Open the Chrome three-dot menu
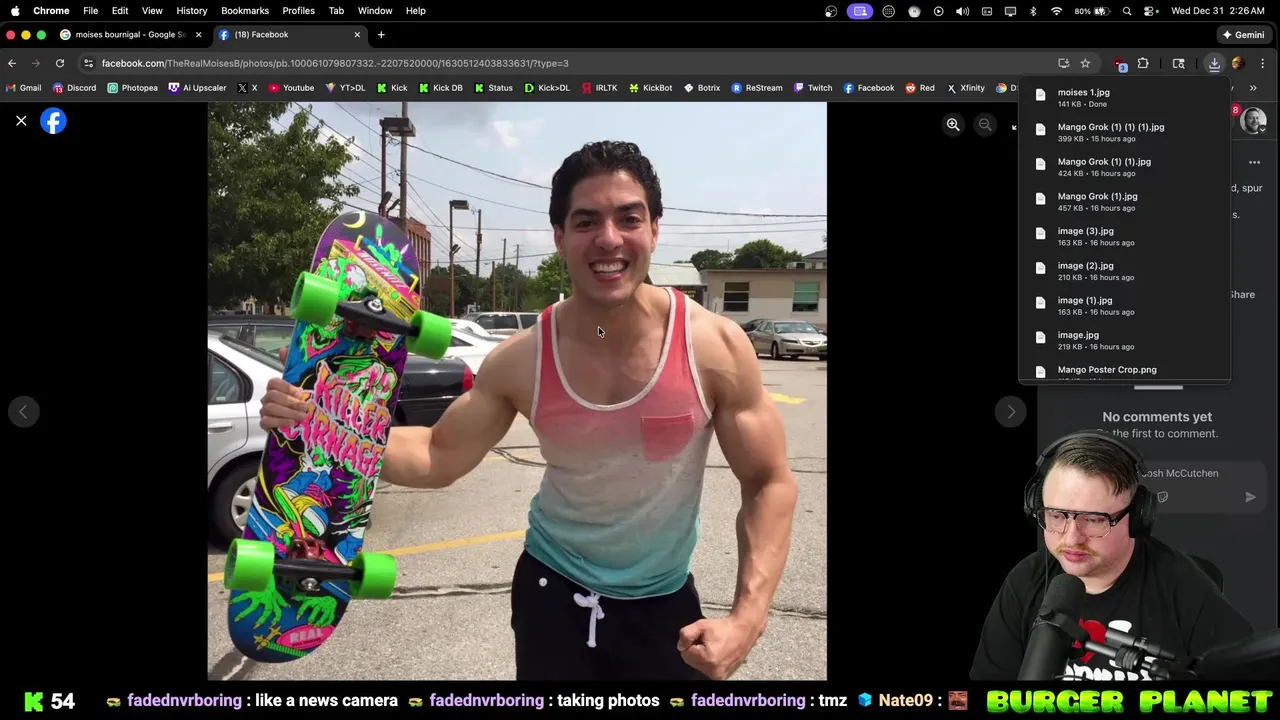The height and width of the screenshot is (720, 1280). [1263, 63]
